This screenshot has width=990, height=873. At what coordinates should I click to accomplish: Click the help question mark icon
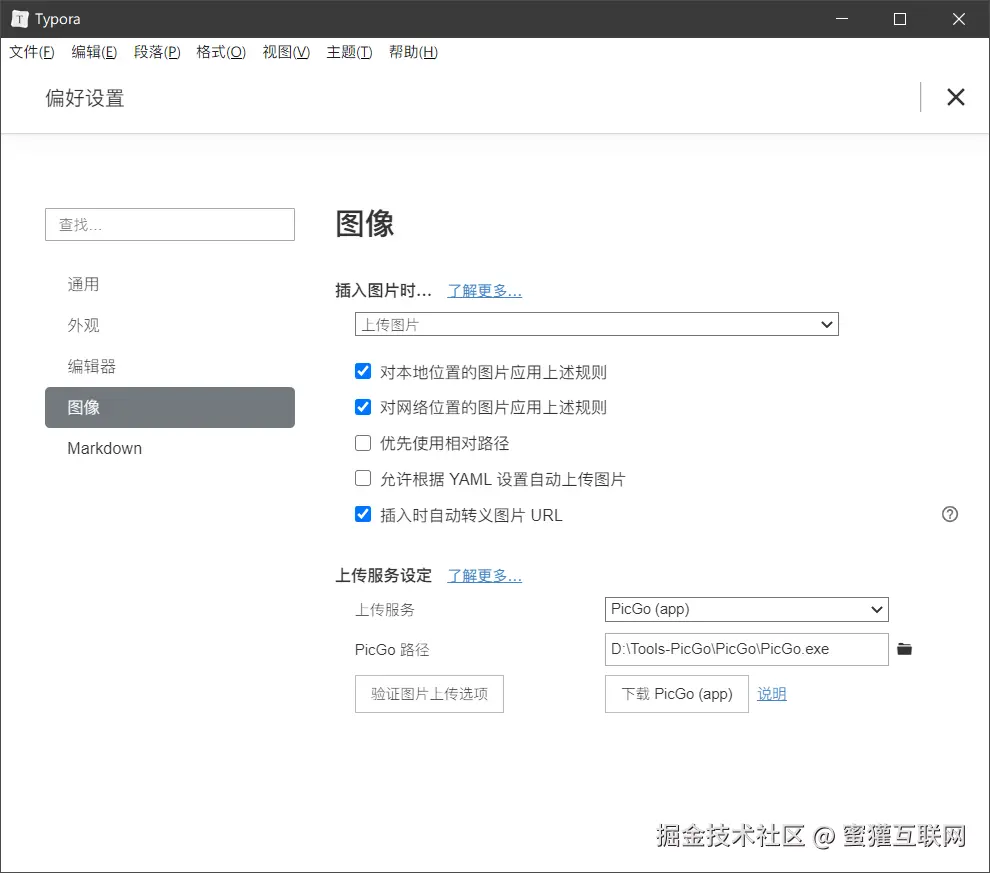click(950, 514)
